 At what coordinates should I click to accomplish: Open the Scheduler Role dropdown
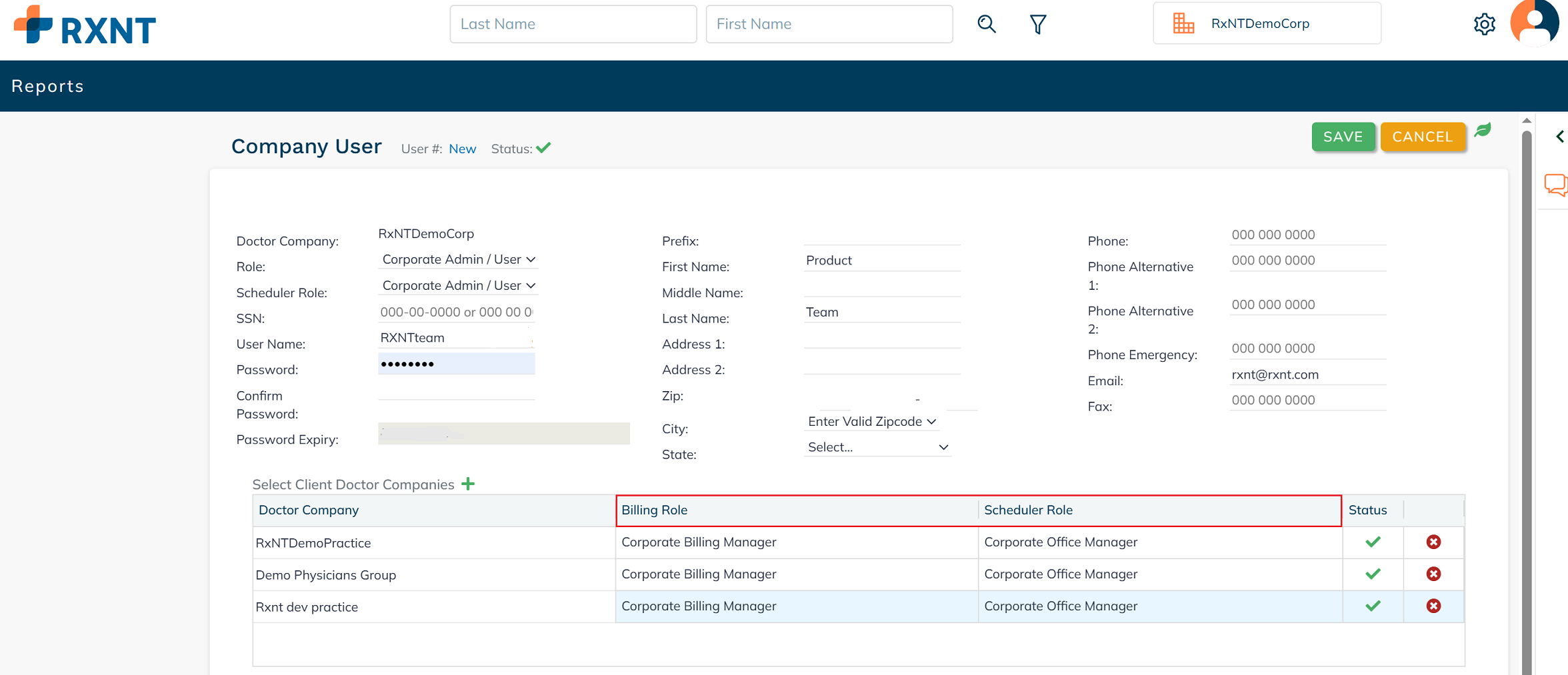pyautogui.click(x=458, y=285)
